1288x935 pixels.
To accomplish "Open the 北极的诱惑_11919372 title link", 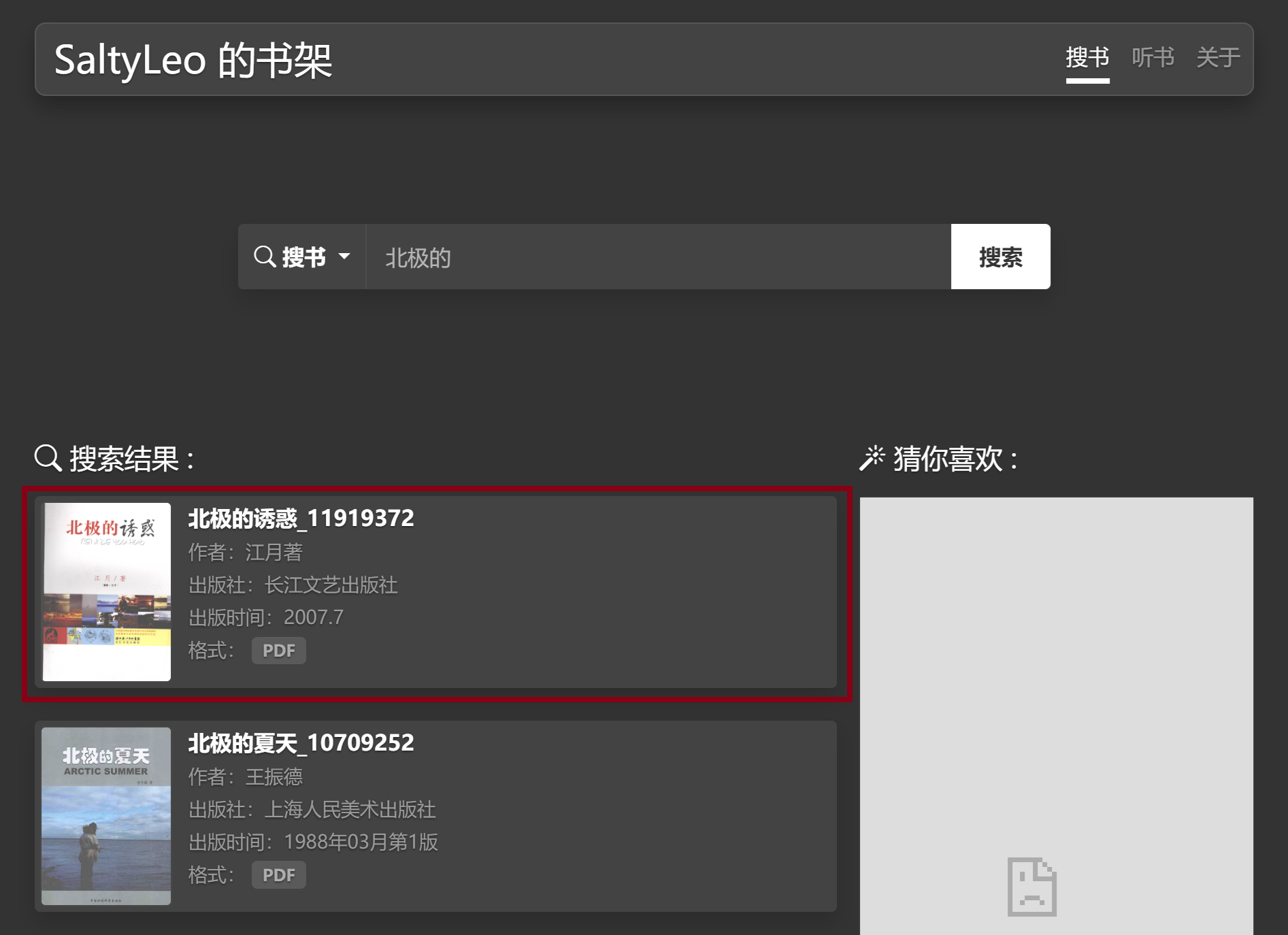I will 300,518.
